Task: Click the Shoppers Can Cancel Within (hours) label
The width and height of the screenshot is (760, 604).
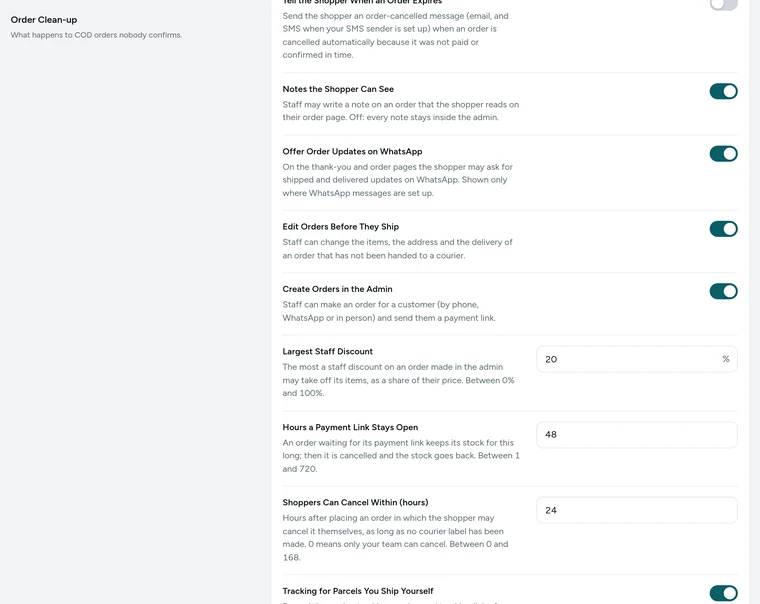Action: pos(355,503)
